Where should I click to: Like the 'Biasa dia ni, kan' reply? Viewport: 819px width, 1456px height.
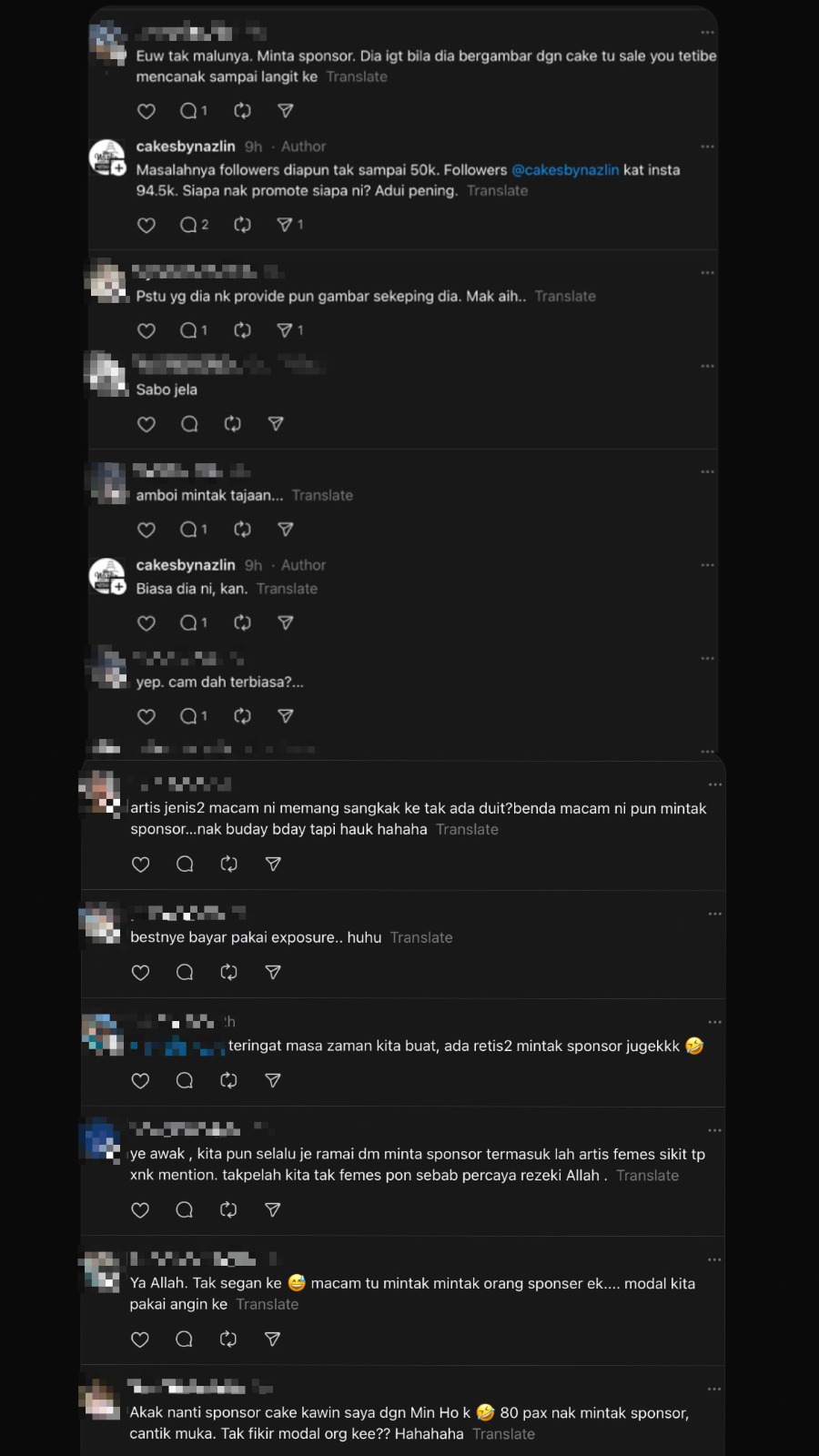click(x=146, y=623)
